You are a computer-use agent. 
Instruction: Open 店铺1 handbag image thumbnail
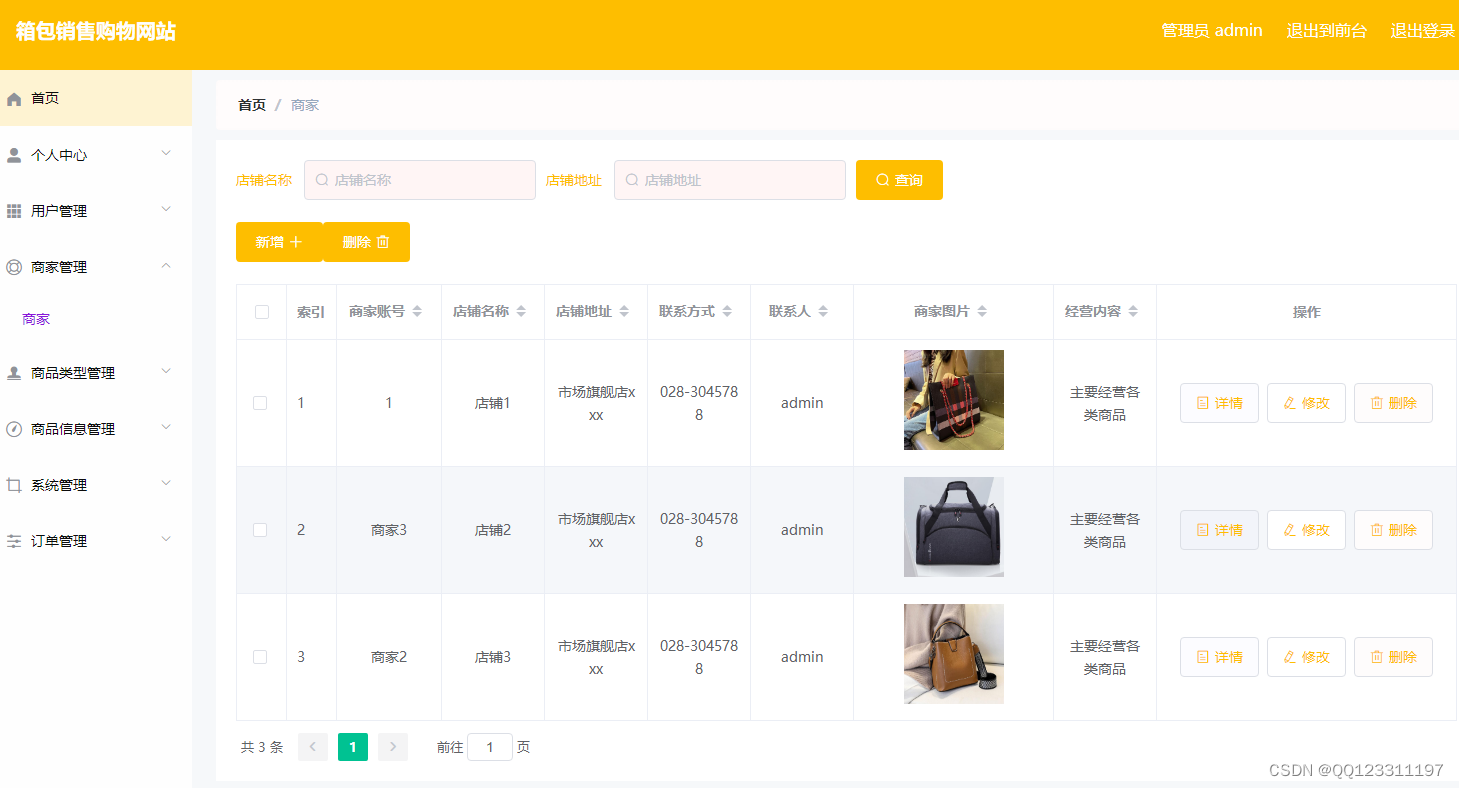[x=954, y=400]
